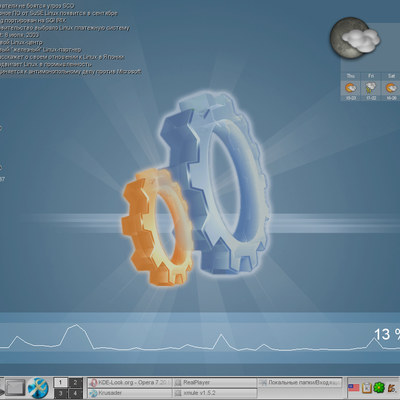Launch the KDE control center tools icon
400x400 pixels.
pos(38,388)
